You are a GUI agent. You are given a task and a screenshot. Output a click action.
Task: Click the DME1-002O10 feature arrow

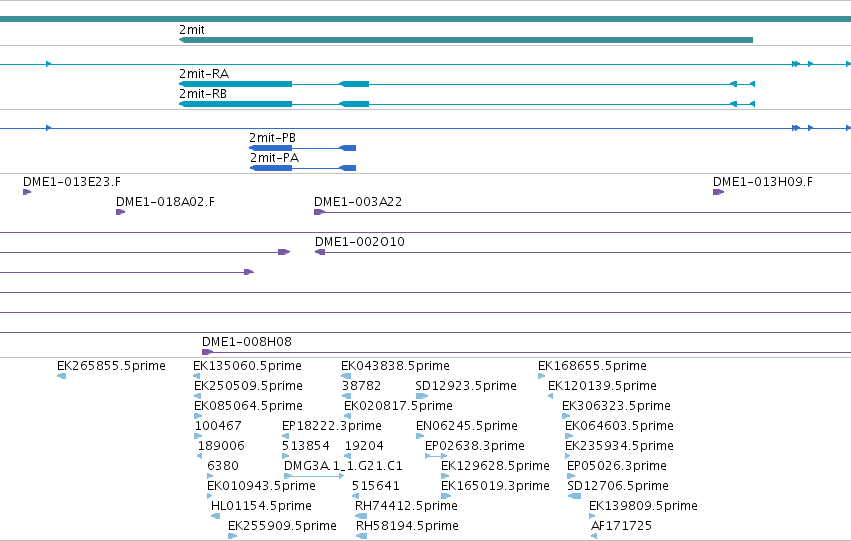tap(320, 252)
